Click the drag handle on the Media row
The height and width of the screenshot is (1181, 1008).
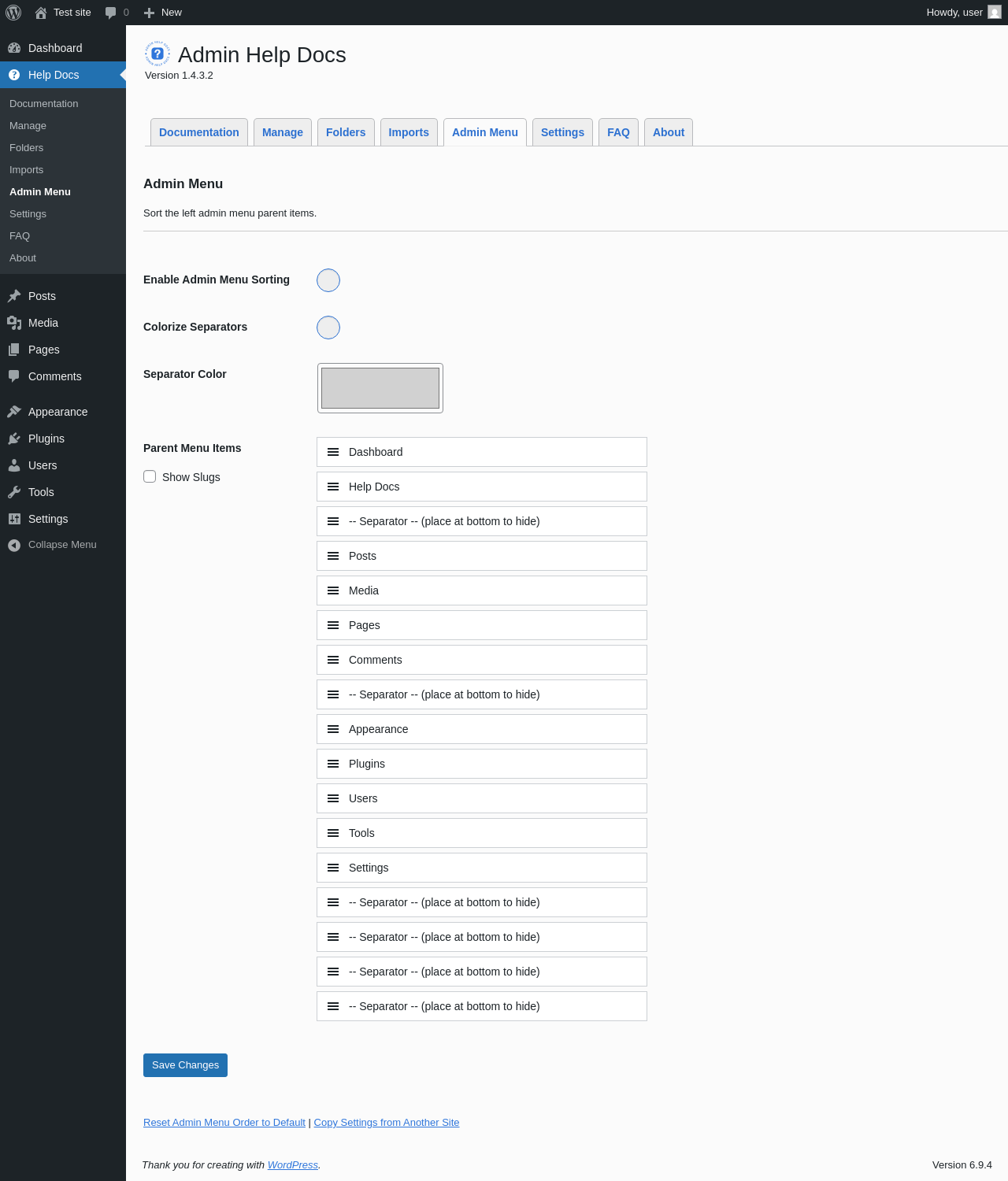click(333, 590)
